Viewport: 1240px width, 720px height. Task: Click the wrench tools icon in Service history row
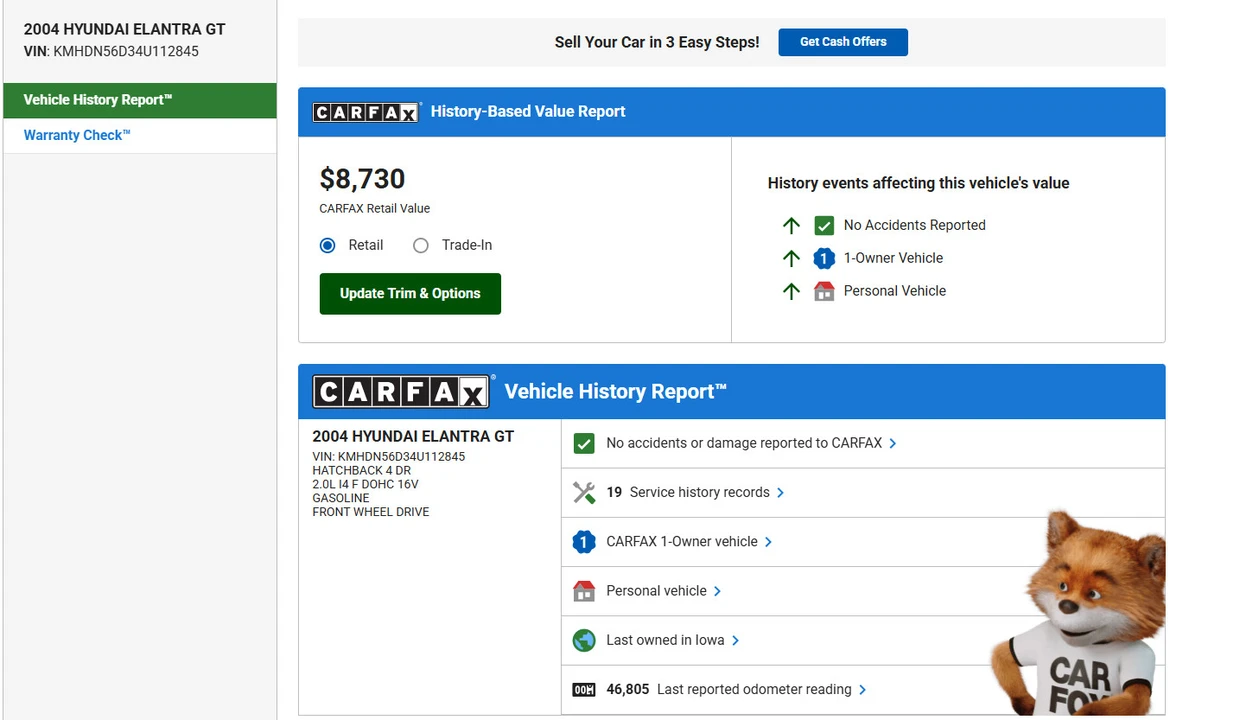[584, 492]
